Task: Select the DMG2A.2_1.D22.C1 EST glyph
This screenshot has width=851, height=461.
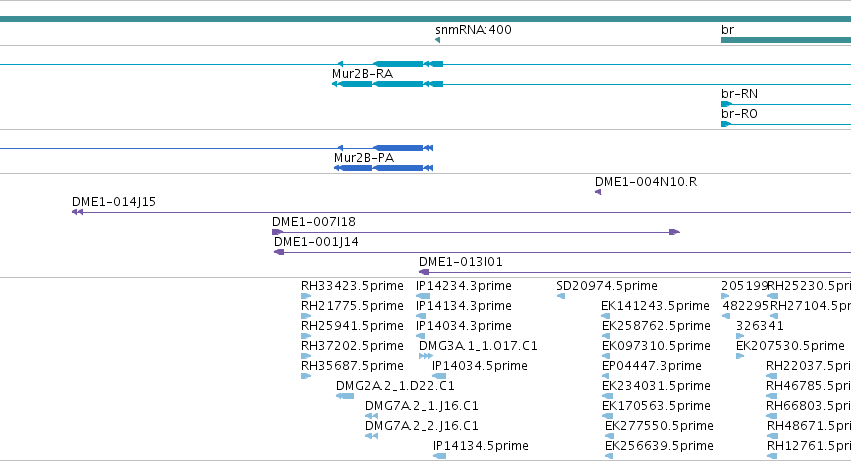Action: click(345, 396)
